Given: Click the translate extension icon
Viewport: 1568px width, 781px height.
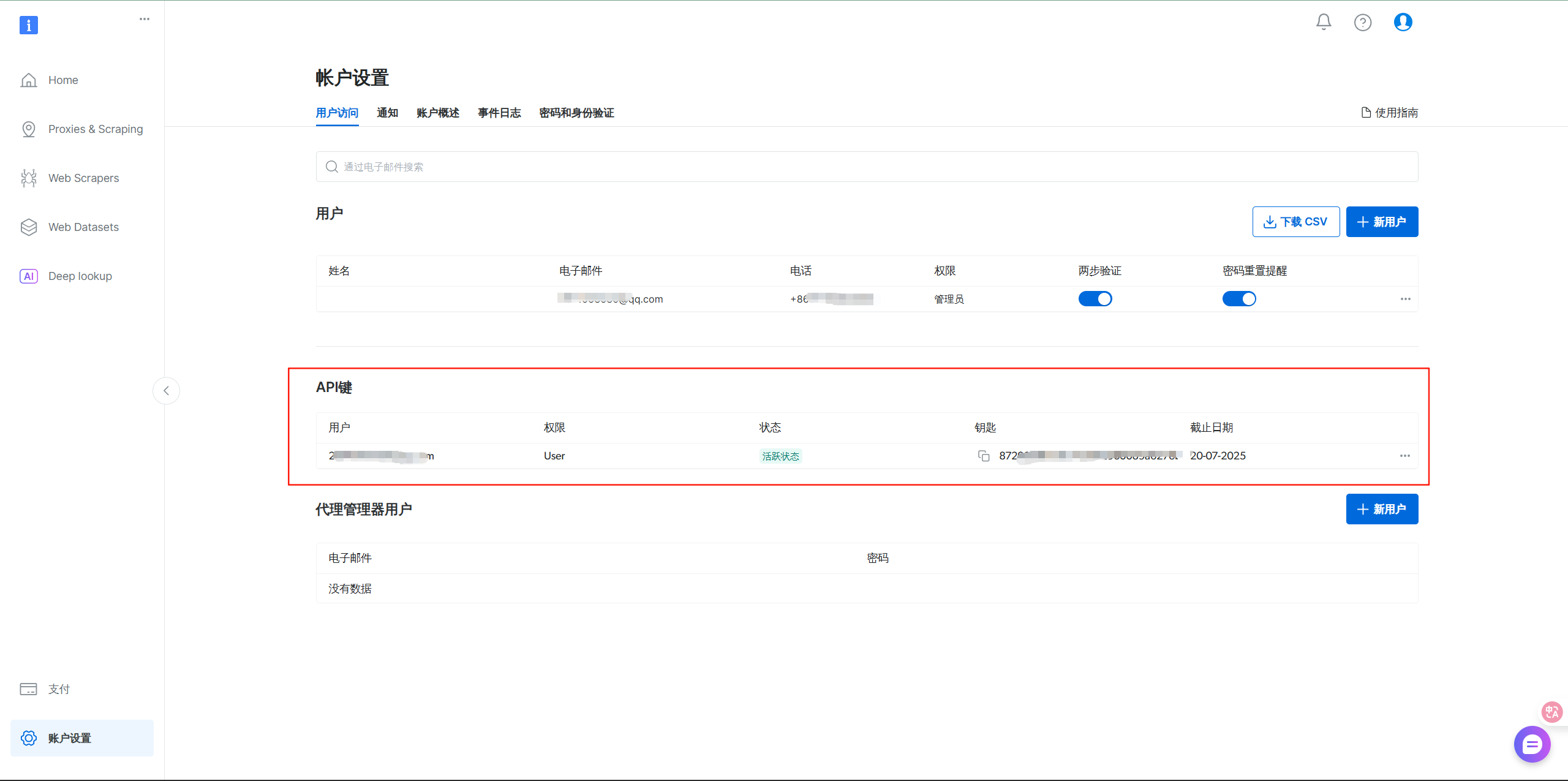Looking at the screenshot, I should coord(1551,711).
